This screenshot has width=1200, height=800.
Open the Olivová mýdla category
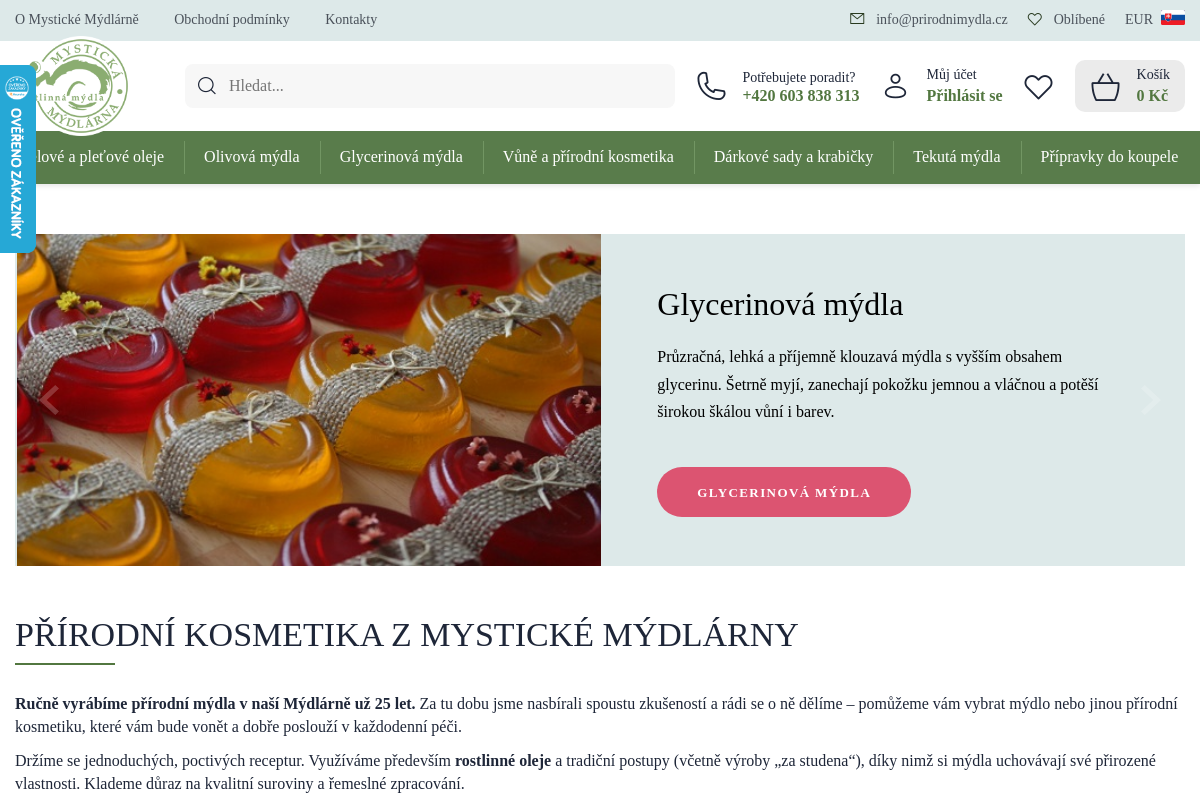252,157
